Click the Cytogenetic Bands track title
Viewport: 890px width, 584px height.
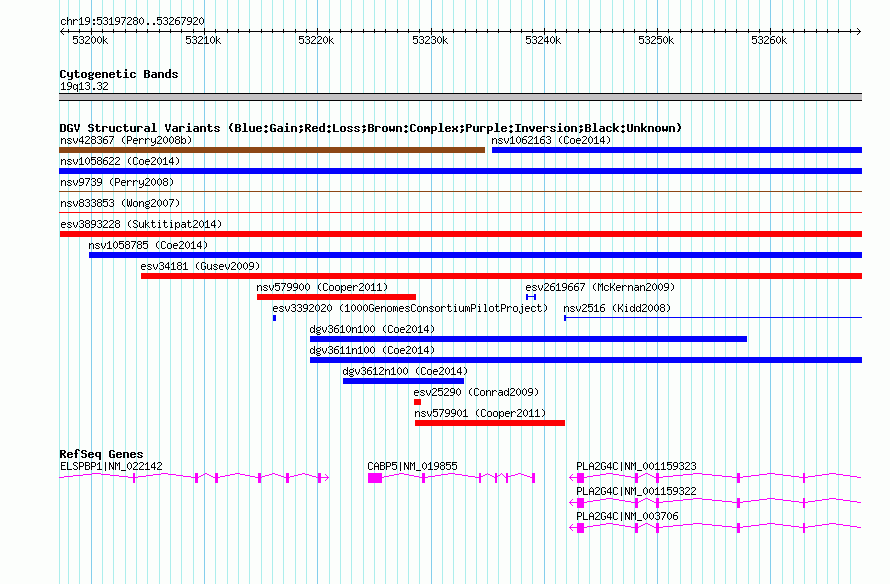pos(119,74)
